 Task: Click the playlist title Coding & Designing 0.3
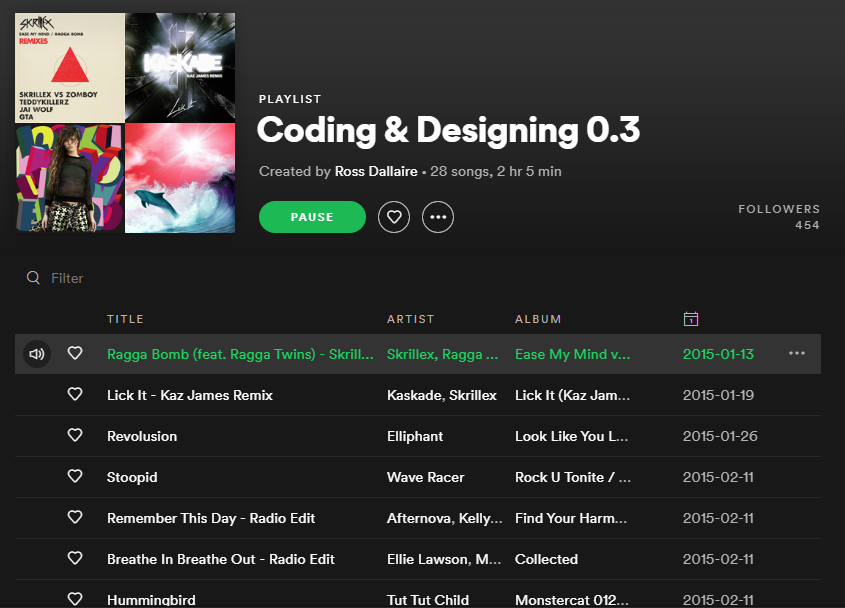pyautogui.click(x=448, y=130)
